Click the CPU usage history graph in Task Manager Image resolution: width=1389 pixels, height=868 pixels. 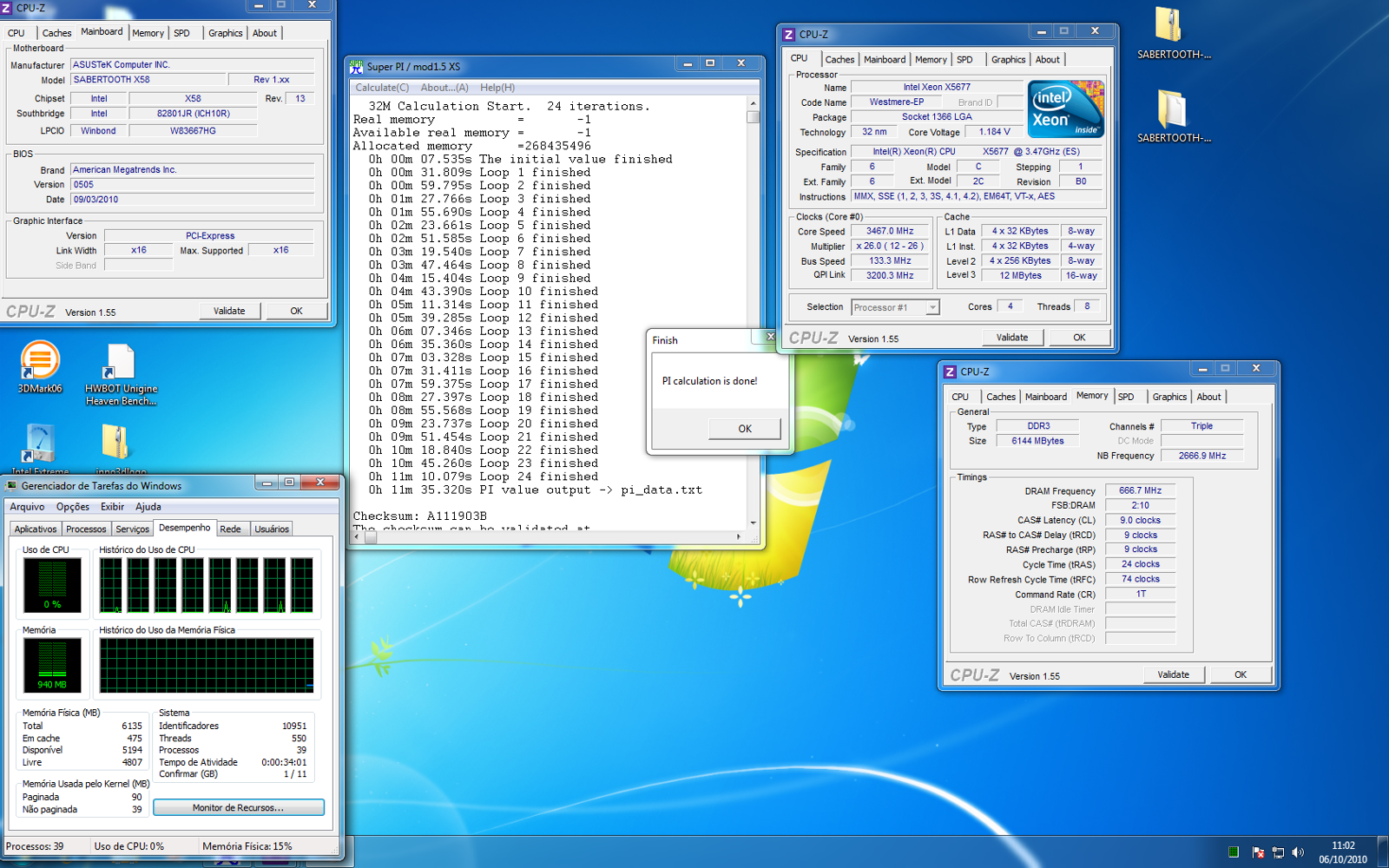coord(206,585)
